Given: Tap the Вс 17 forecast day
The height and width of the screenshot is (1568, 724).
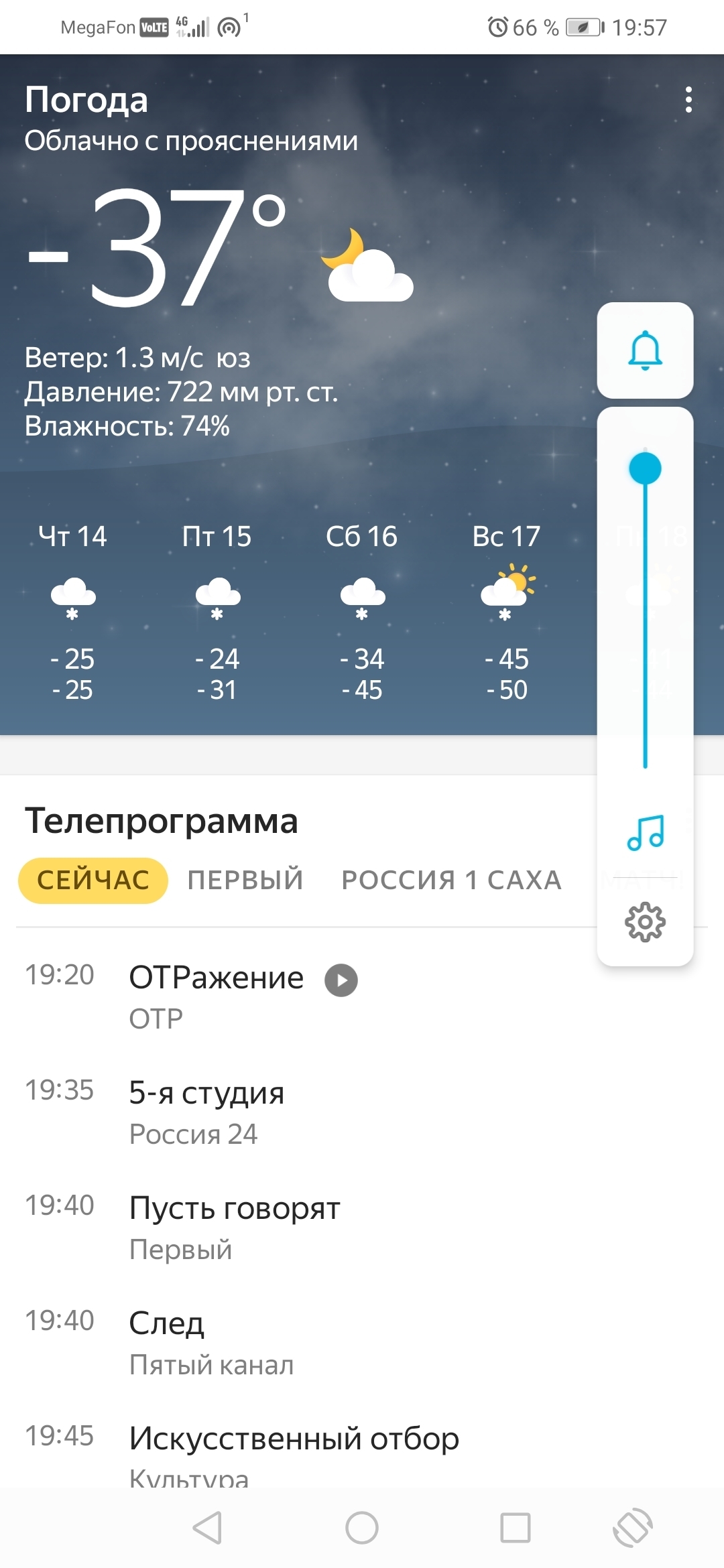Looking at the screenshot, I should [506, 611].
